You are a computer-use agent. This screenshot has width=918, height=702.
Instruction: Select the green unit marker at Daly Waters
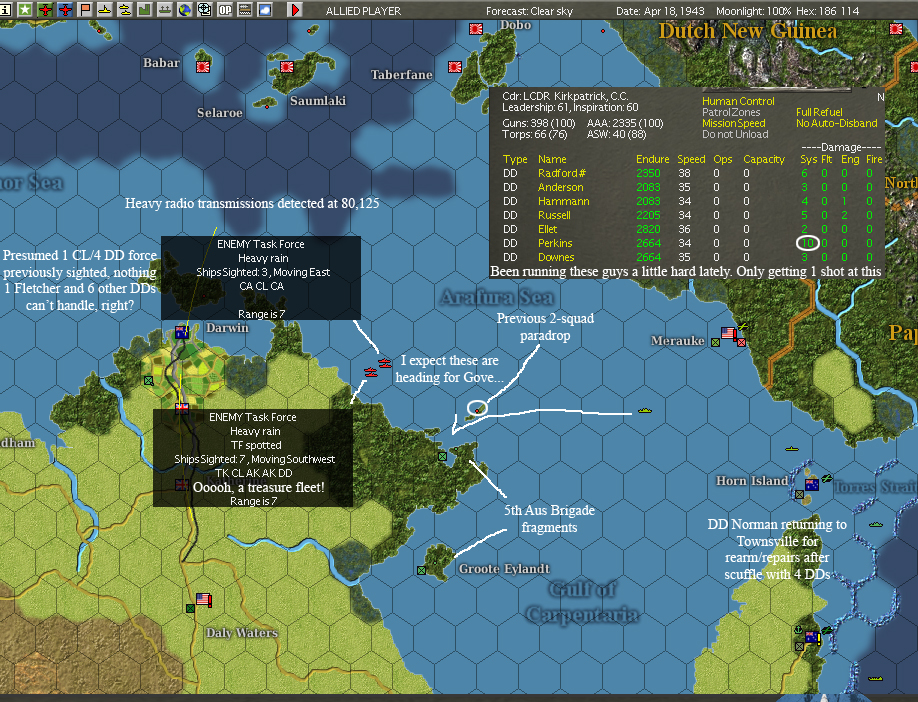point(190,608)
